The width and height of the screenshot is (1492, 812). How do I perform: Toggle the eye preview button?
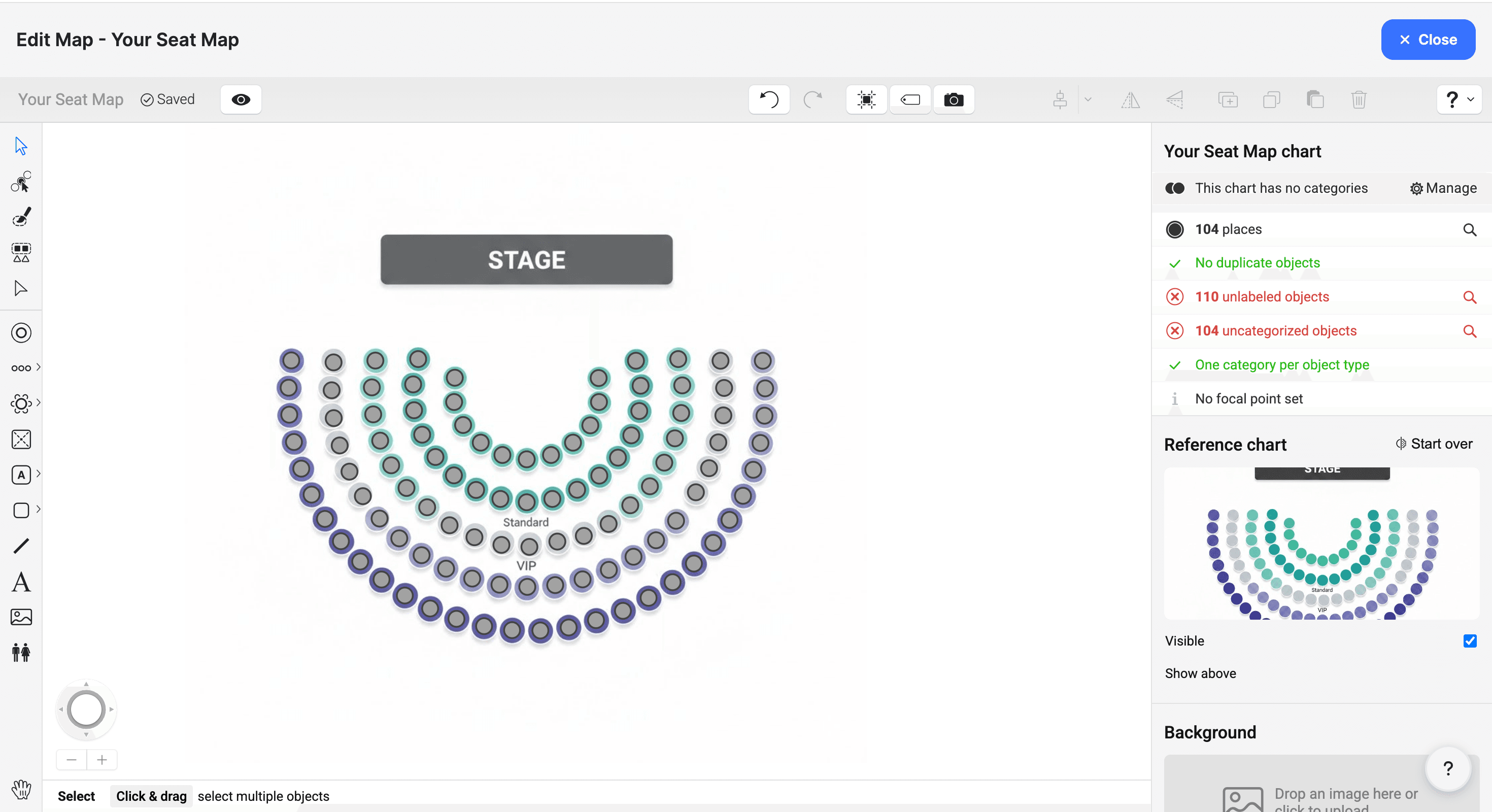click(241, 99)
